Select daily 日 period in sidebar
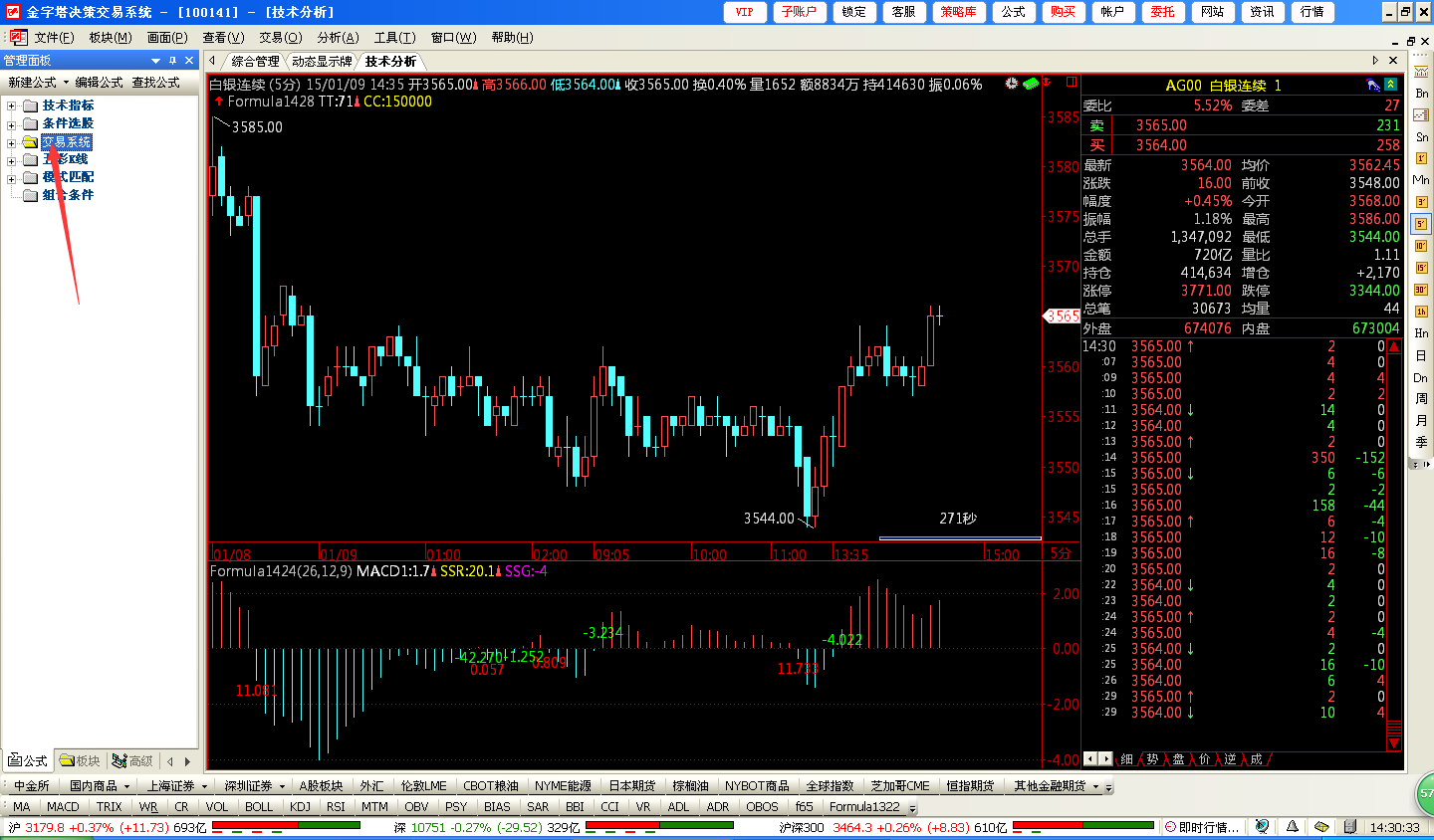 click(1421, 355)
